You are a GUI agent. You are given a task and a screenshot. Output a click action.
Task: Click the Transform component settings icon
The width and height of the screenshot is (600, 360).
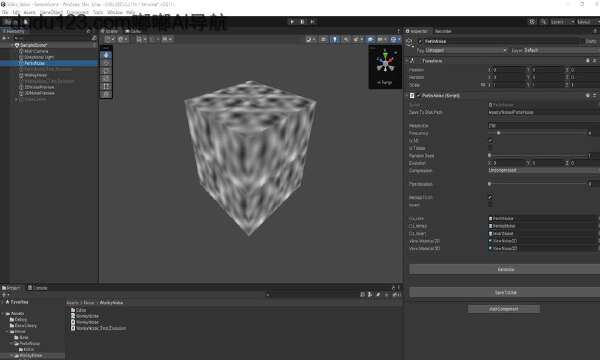click(594, 60)
